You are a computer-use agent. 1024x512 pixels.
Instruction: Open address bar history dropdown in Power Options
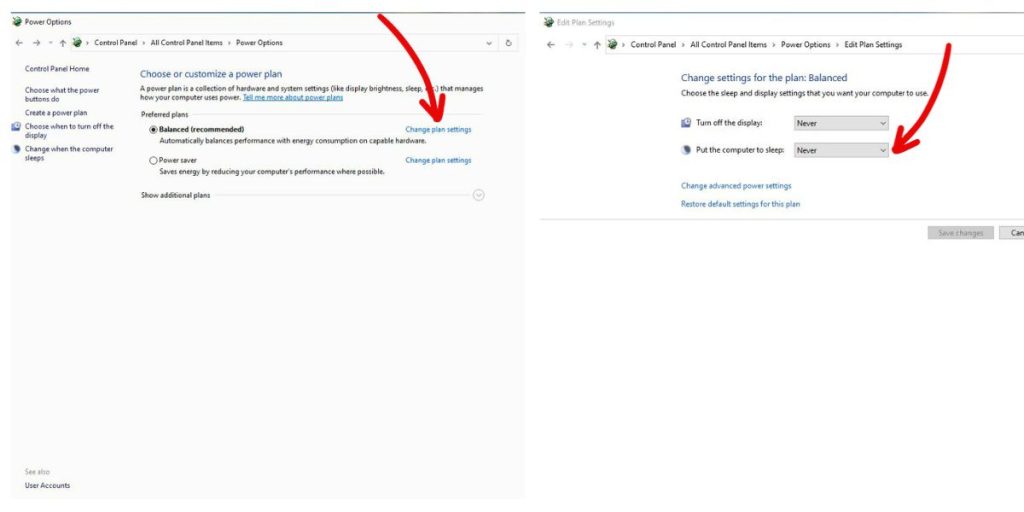point(489,43)
